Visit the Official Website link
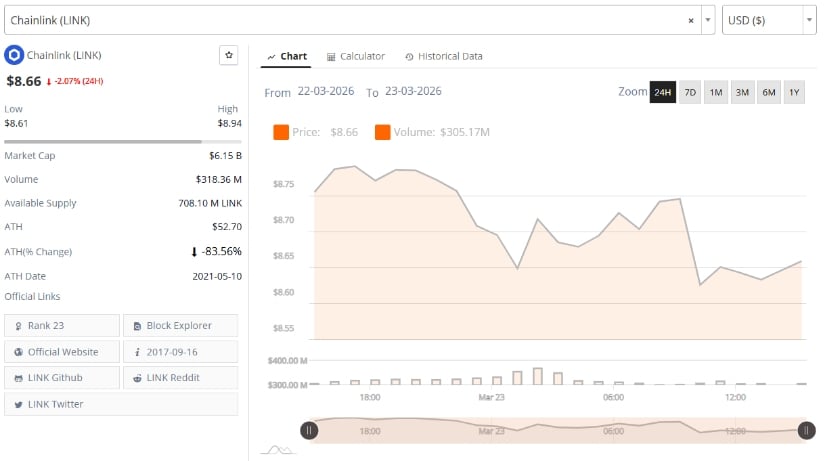Screen dimensions: 825x461 click(62, 352)
